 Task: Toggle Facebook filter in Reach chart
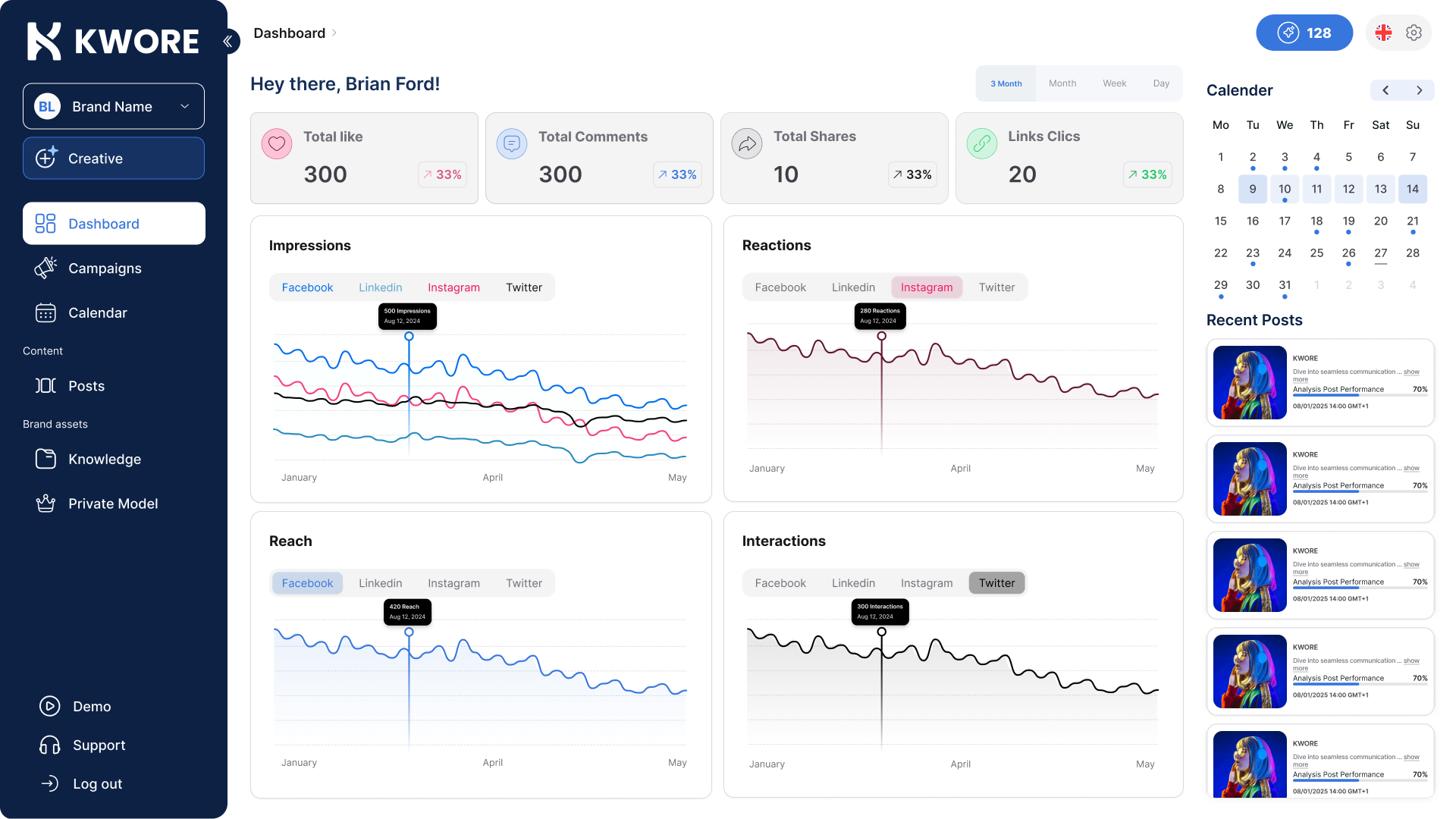point(307,583)
